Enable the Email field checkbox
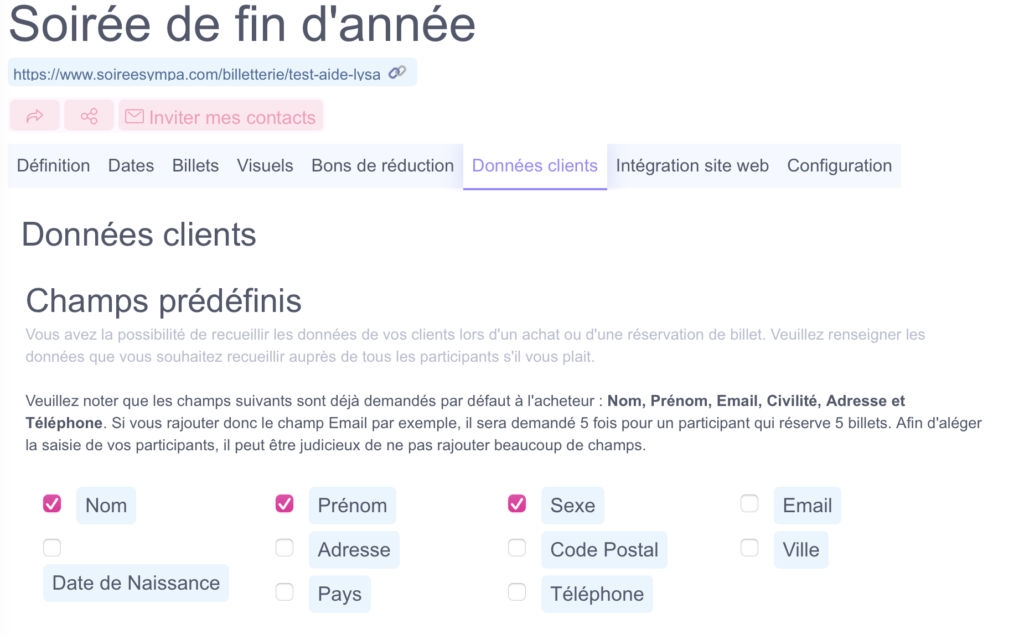1024x635 pixels. tap(750, 504)
